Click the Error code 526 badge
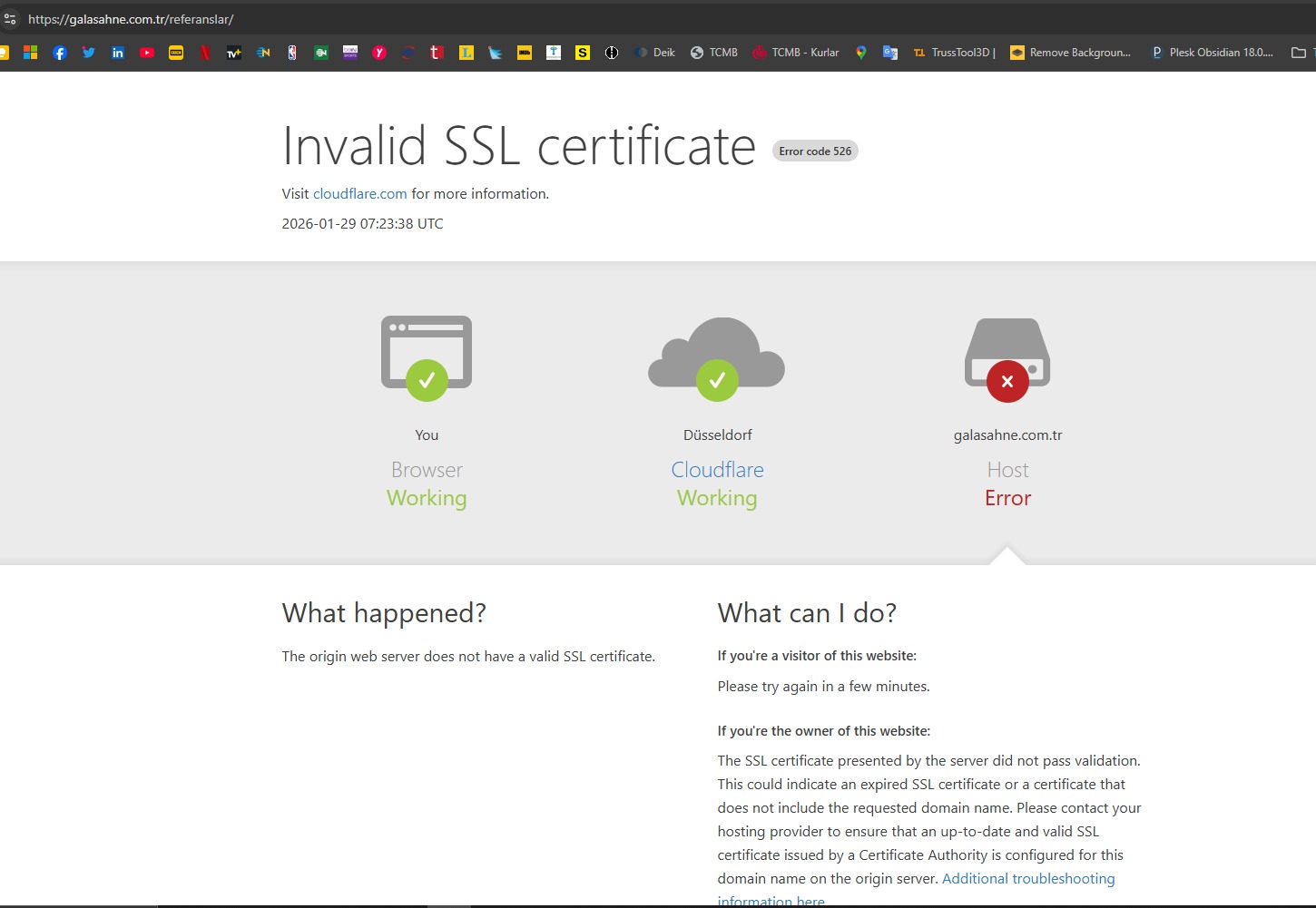The height and width of the screenshot is (908, 1316). pos(815,151)
